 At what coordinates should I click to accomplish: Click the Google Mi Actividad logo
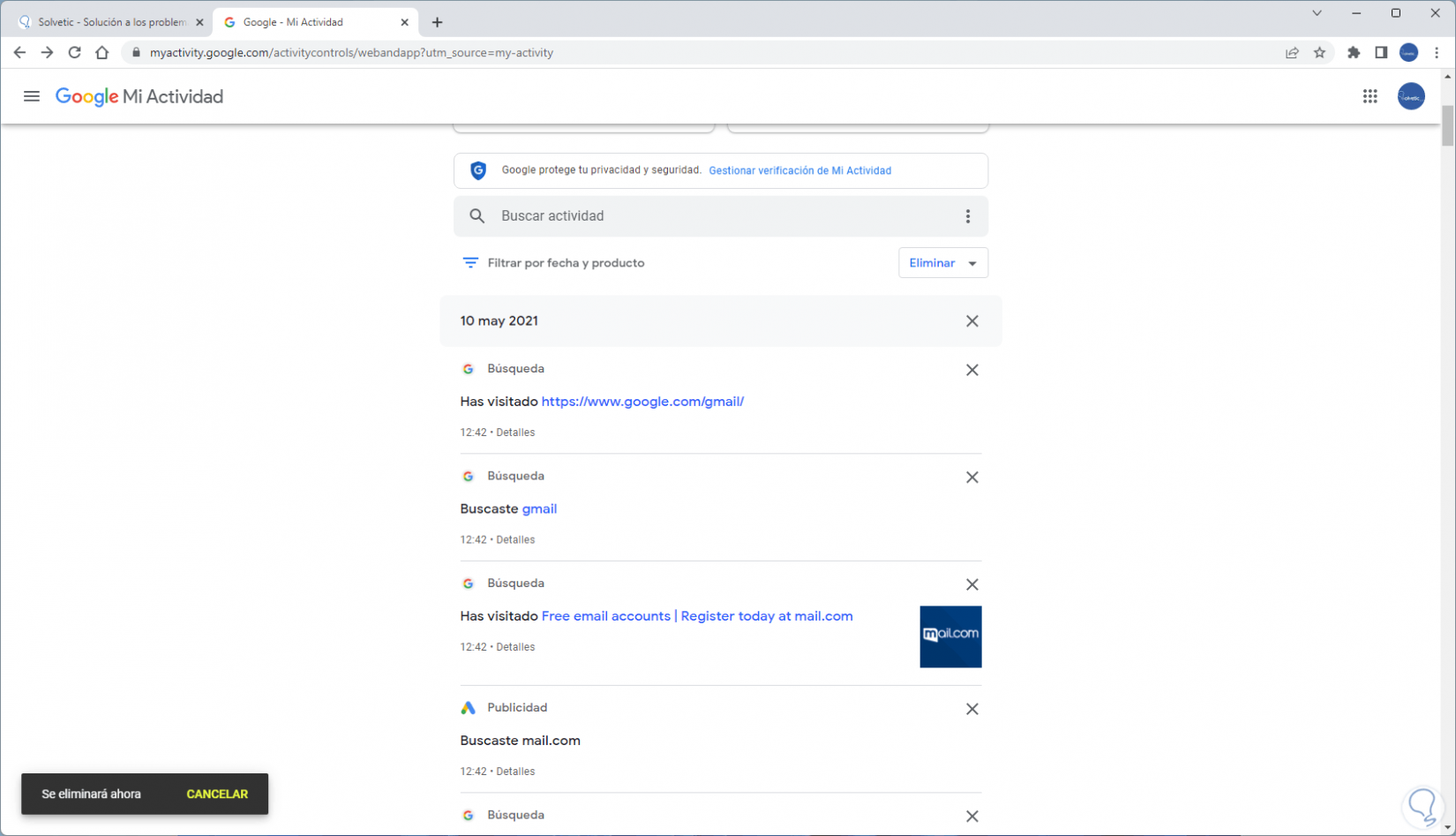point(139,96)
